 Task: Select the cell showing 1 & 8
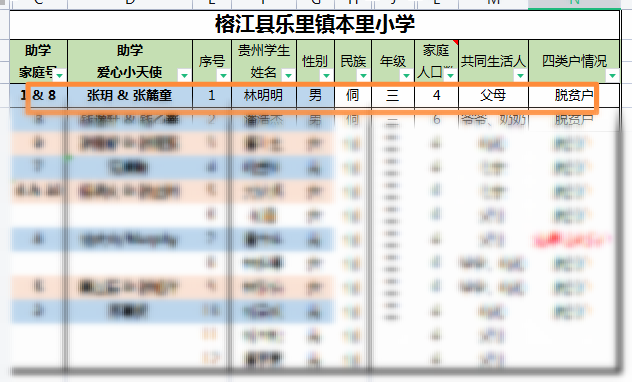[38, 96]
